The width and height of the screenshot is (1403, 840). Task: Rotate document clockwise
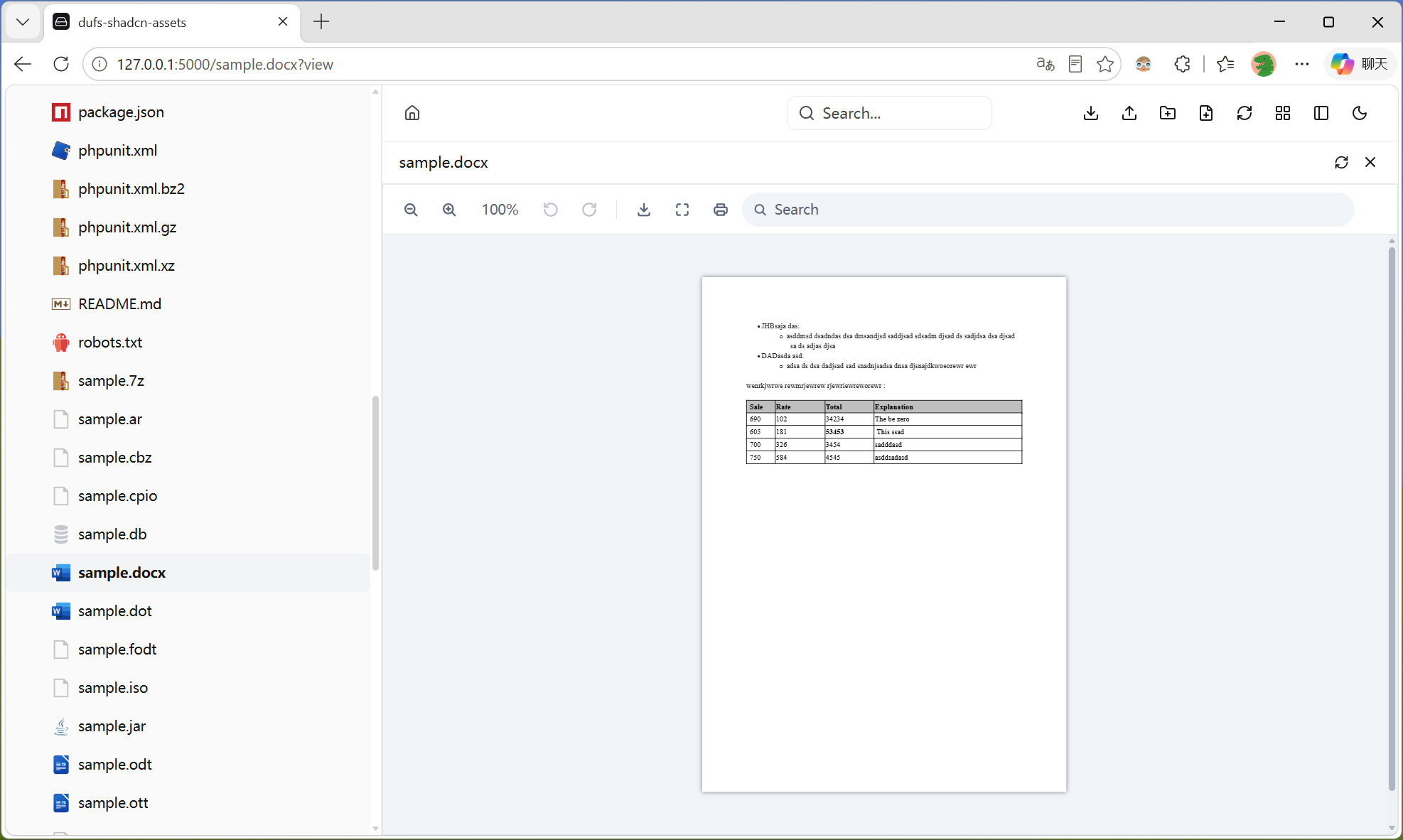(589, 210)
